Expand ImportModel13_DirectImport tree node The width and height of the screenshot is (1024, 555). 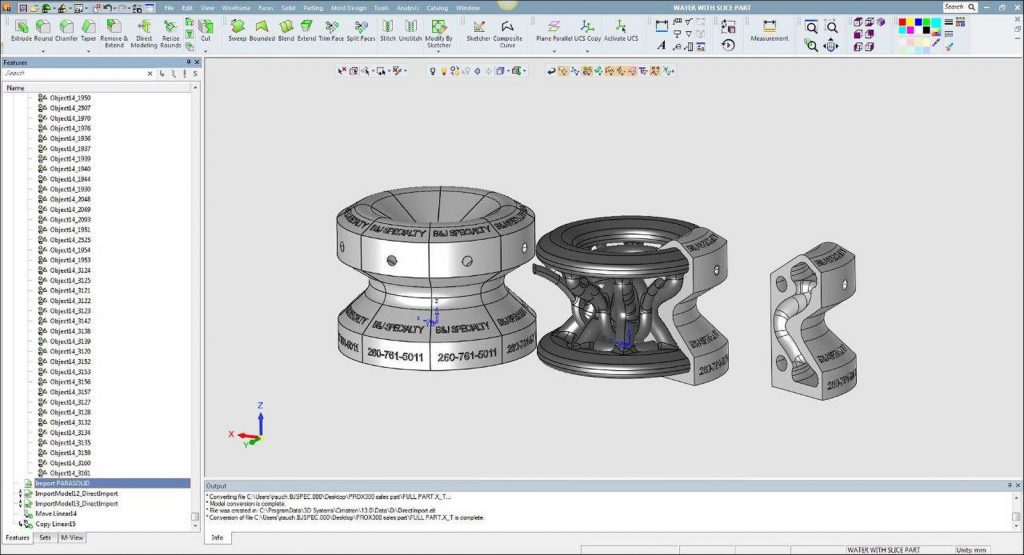pos(20,503)
